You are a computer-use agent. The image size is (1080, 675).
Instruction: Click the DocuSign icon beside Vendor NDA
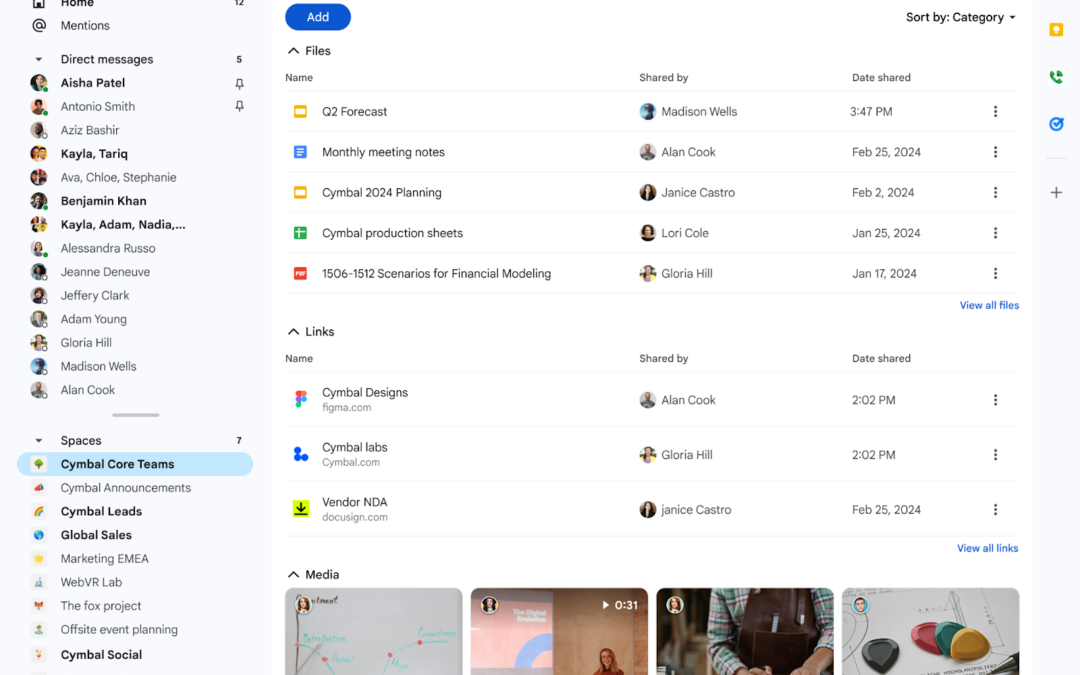pos(301,509)
